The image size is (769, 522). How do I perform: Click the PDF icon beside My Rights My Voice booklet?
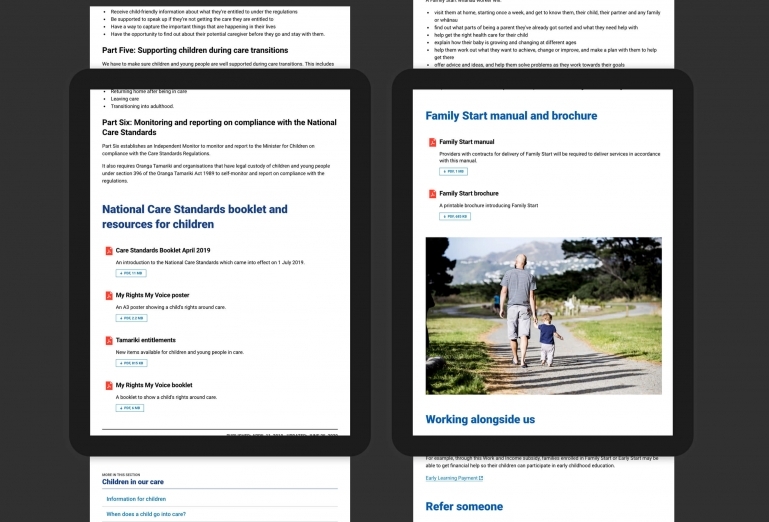tap(109, 386)
